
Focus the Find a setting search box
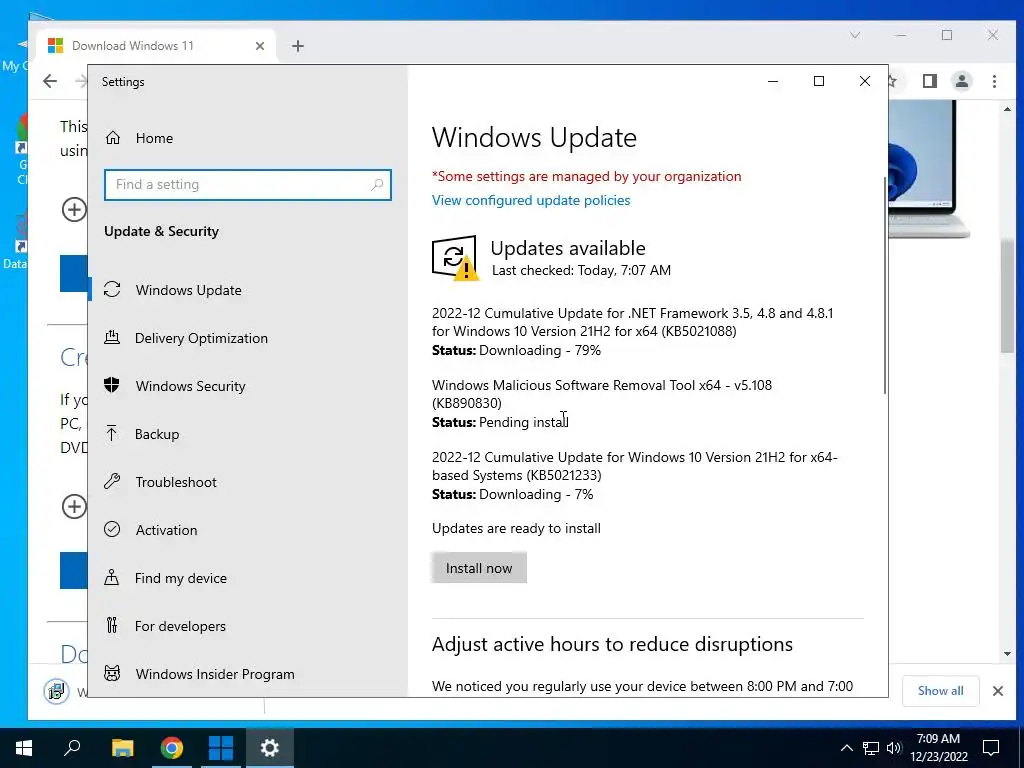(x=248, y=185)
